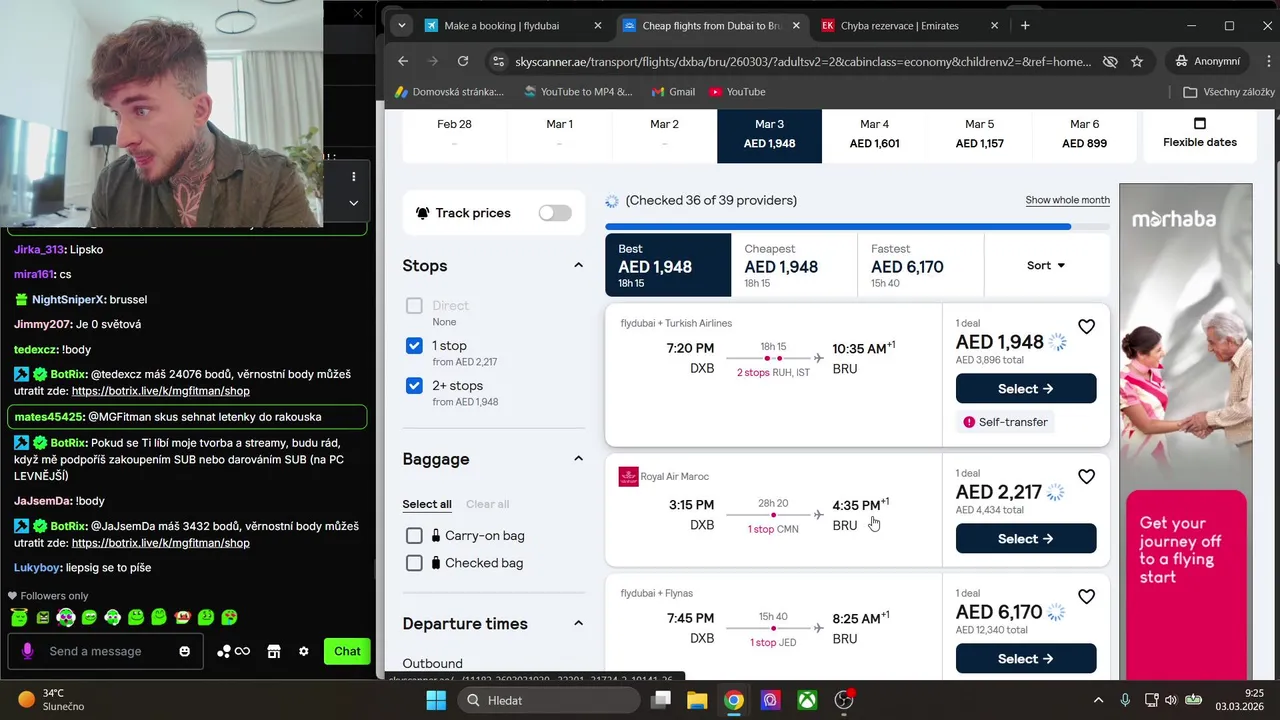
Task: Click Select all baggage link
Action: pyautogui.click(x=427, y=504)
